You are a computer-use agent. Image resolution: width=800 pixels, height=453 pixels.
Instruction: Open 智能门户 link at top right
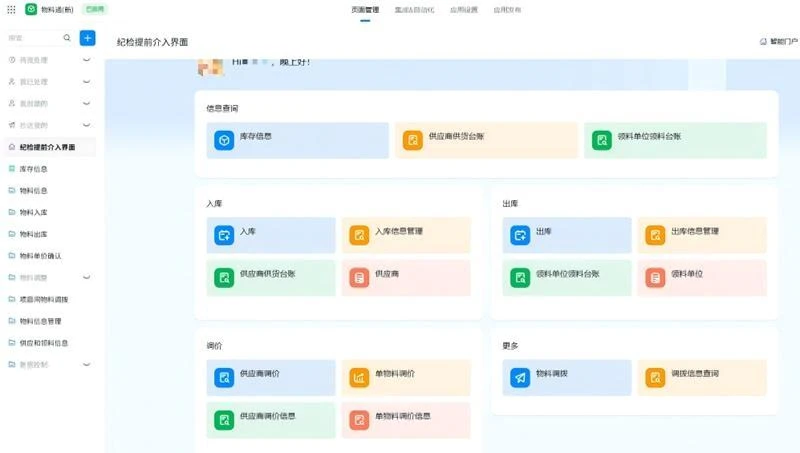[x=779, y=42]
